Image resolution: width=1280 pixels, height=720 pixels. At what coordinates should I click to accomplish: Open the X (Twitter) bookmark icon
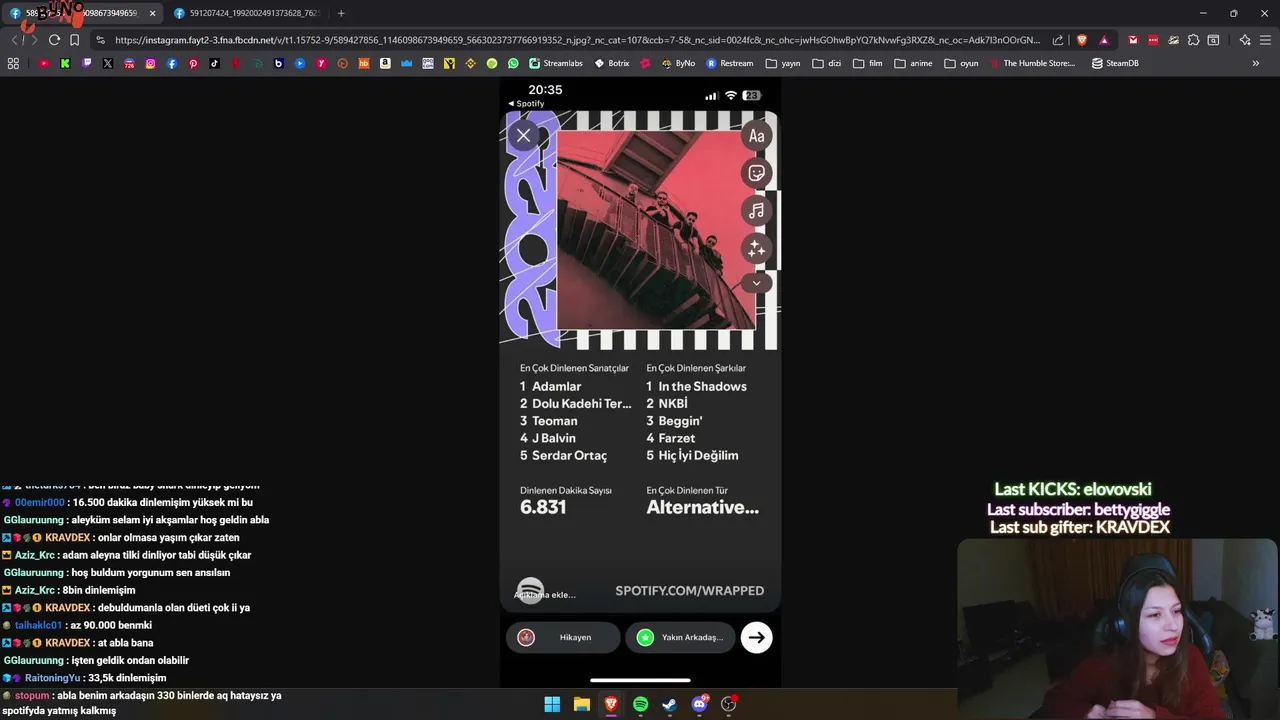coord(108,63)
